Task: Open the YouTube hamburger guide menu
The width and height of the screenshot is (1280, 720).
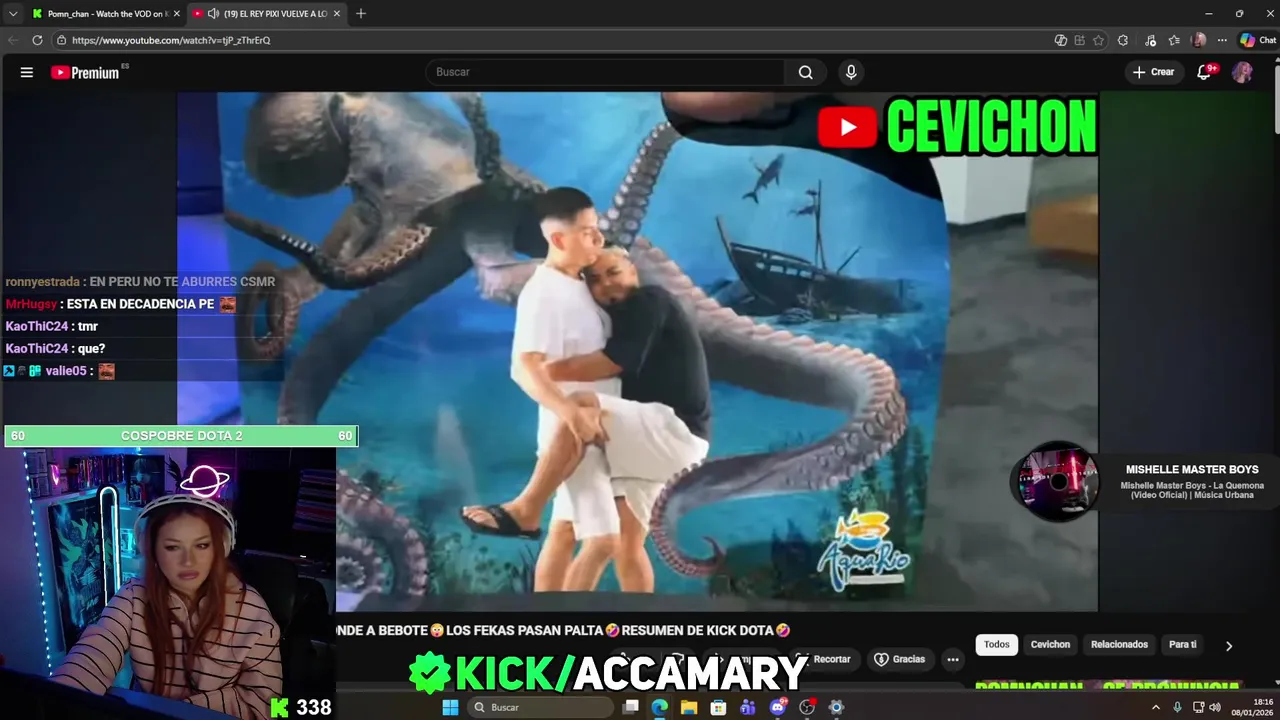Action: tap(27, 72)
